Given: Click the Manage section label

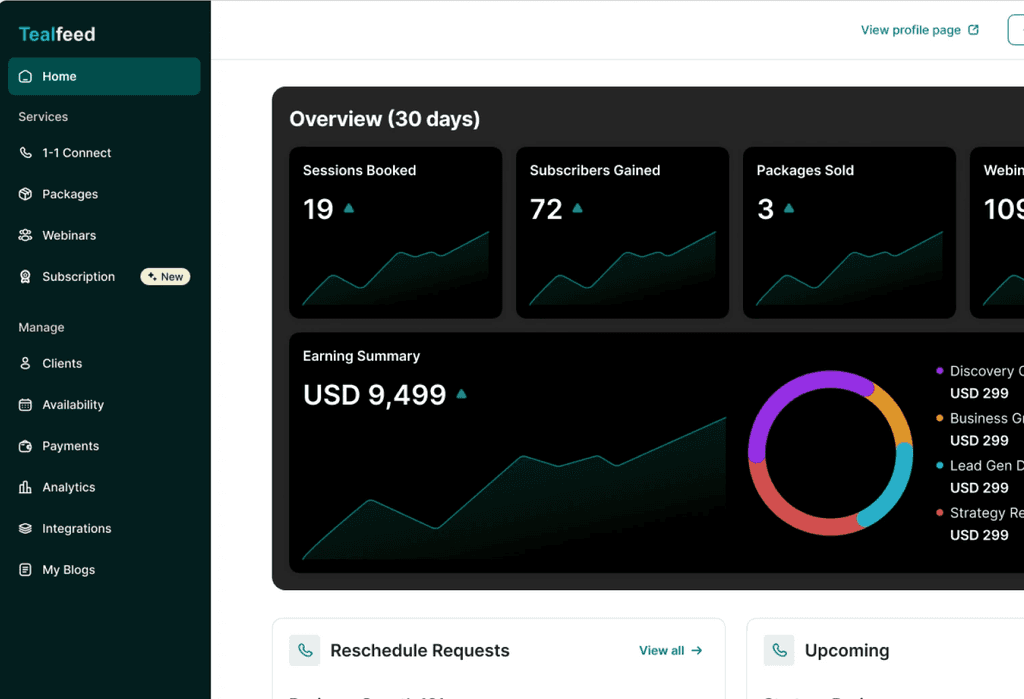Looking at the screenshot, I should [x=41, y=327].
